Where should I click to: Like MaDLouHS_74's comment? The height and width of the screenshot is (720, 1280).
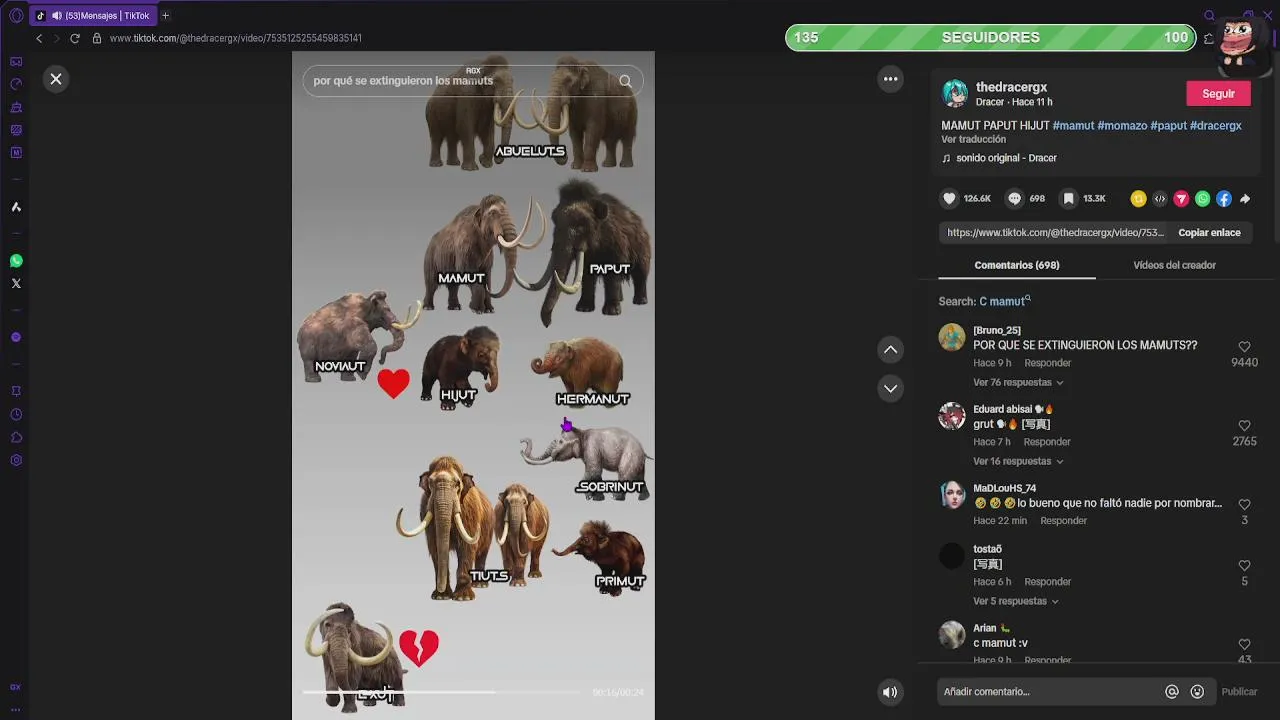(x=1244, y=505)
